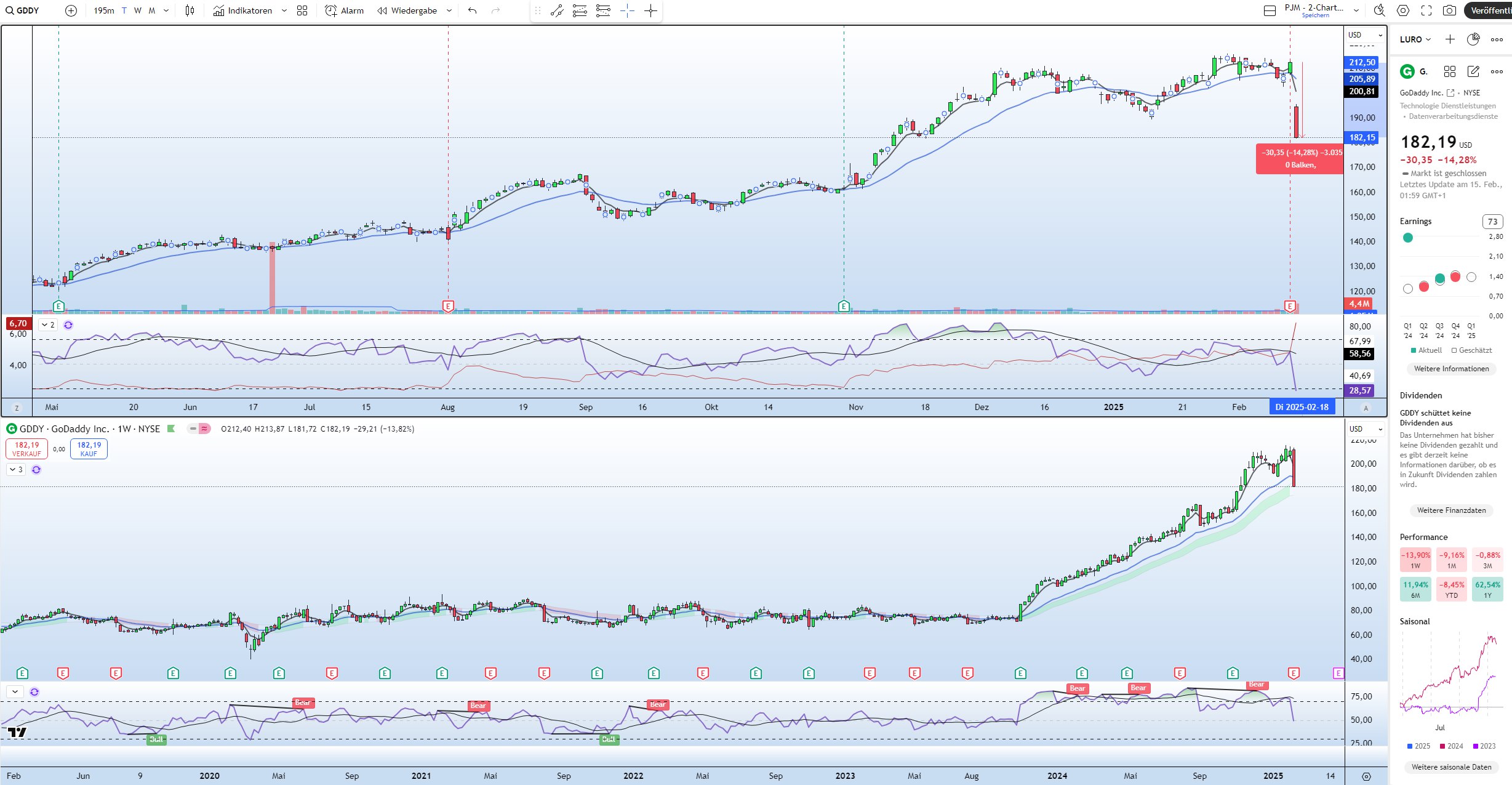
Task: Click the undo arrow
Action: coord(472,10)
